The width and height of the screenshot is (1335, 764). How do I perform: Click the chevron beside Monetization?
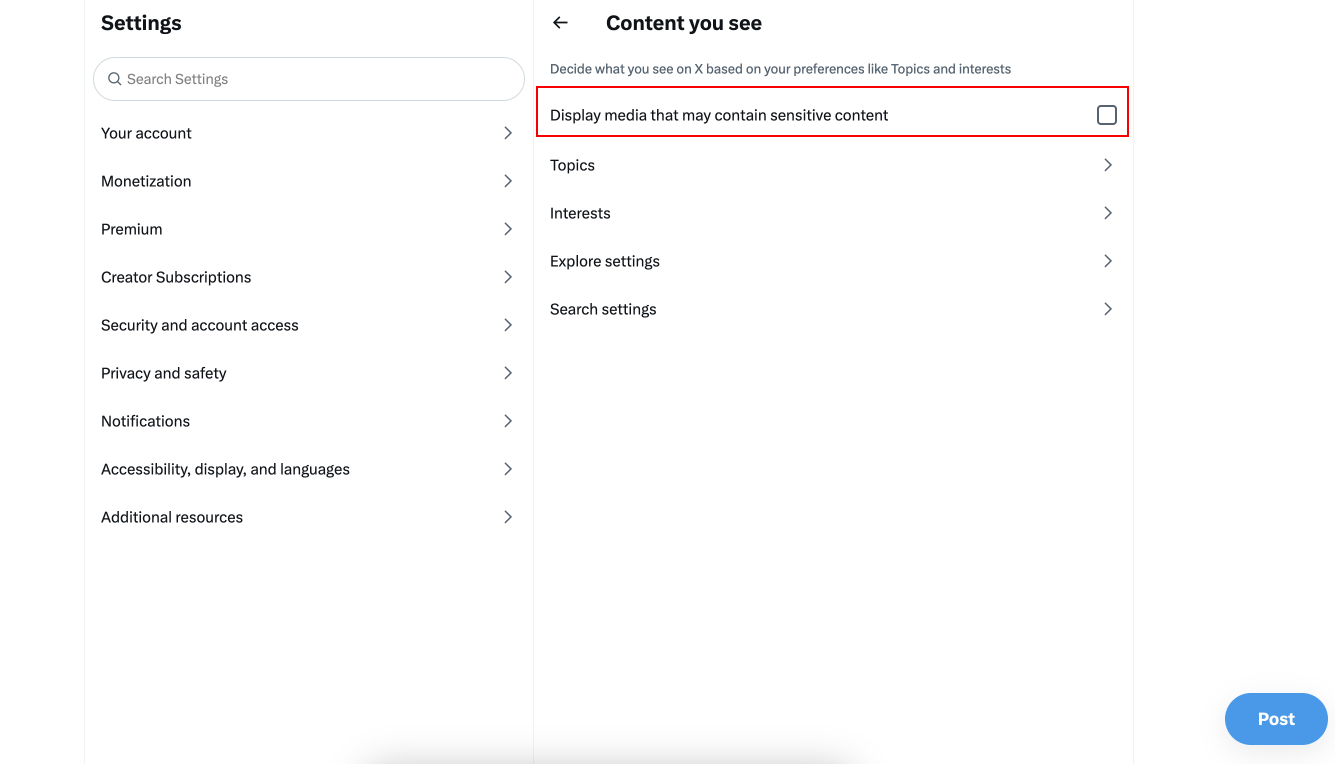click(x=508, y=180)
